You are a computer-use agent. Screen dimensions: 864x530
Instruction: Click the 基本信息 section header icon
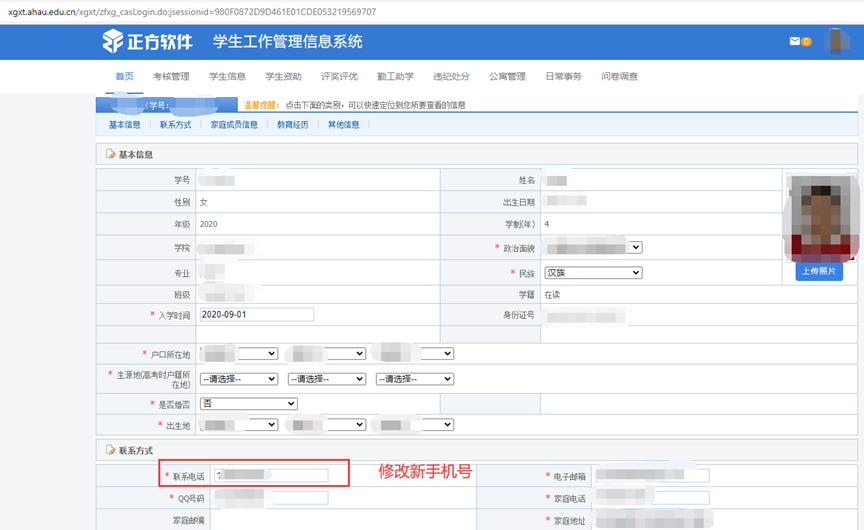(111, 154)
